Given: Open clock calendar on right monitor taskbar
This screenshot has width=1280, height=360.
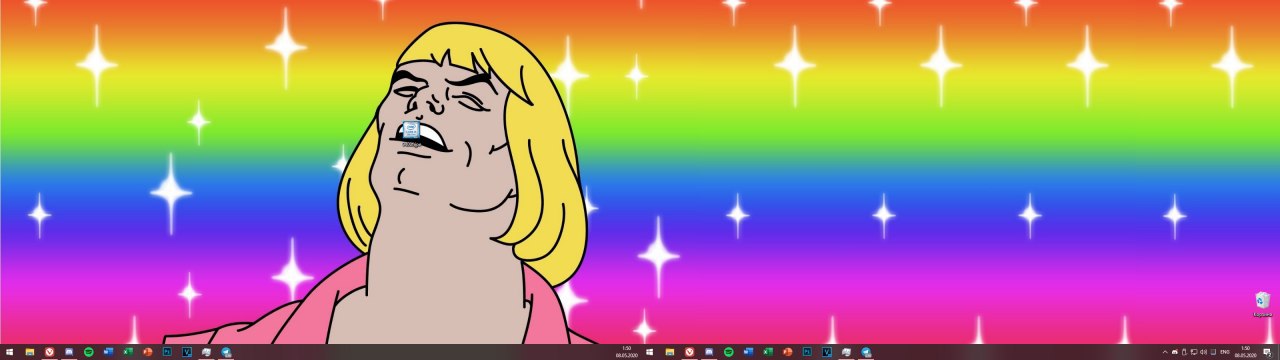Looking at the screenshot, I should pyautogui.click(x=1245, y=352).
